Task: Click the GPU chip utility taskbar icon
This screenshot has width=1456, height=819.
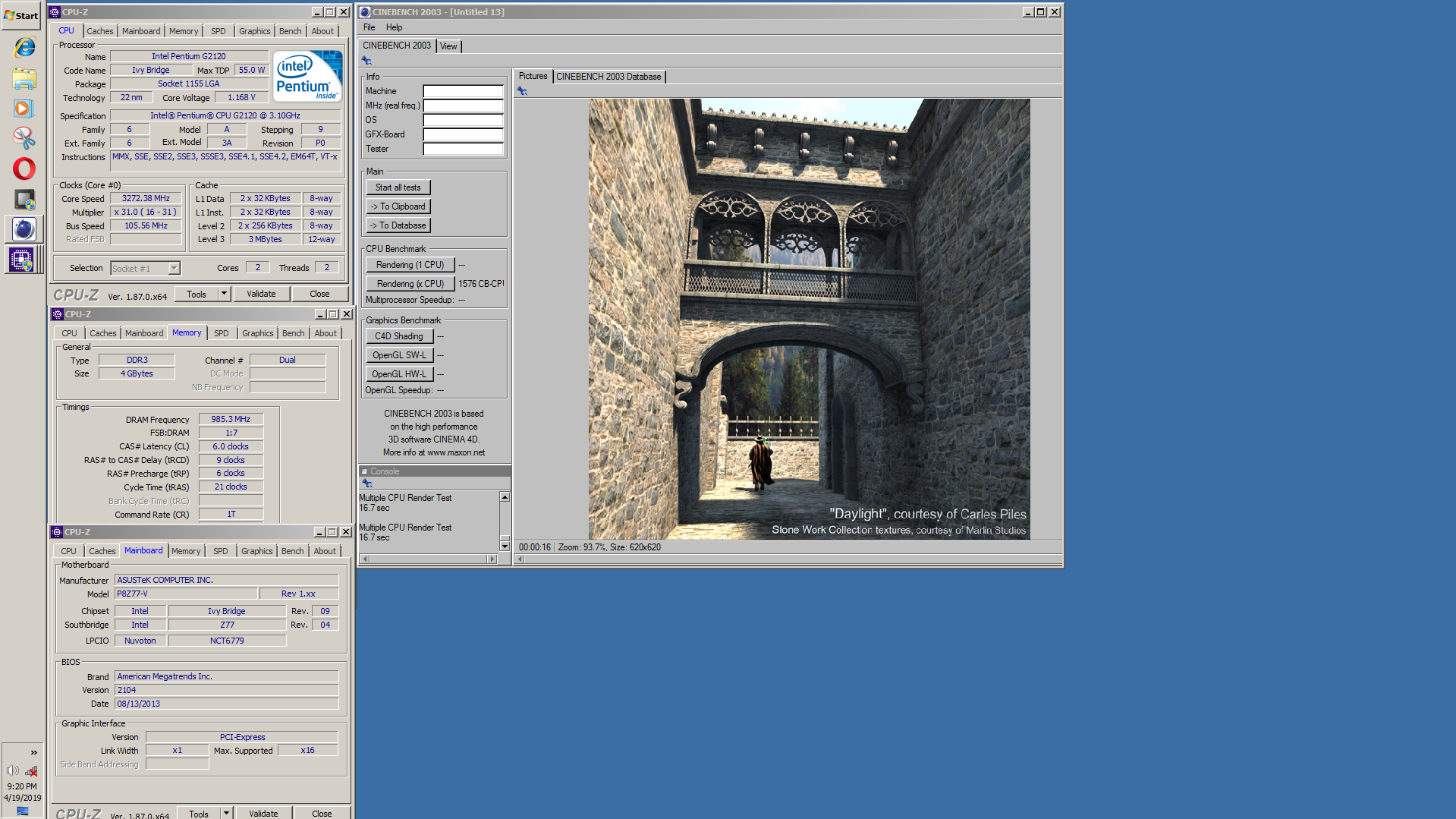Action: [24, 200]
